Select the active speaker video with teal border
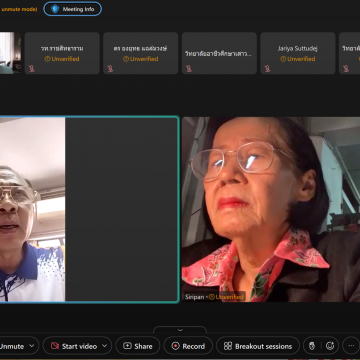Image resolution: width=360 pixels, height=360 pixels. (x=89, y=209)
